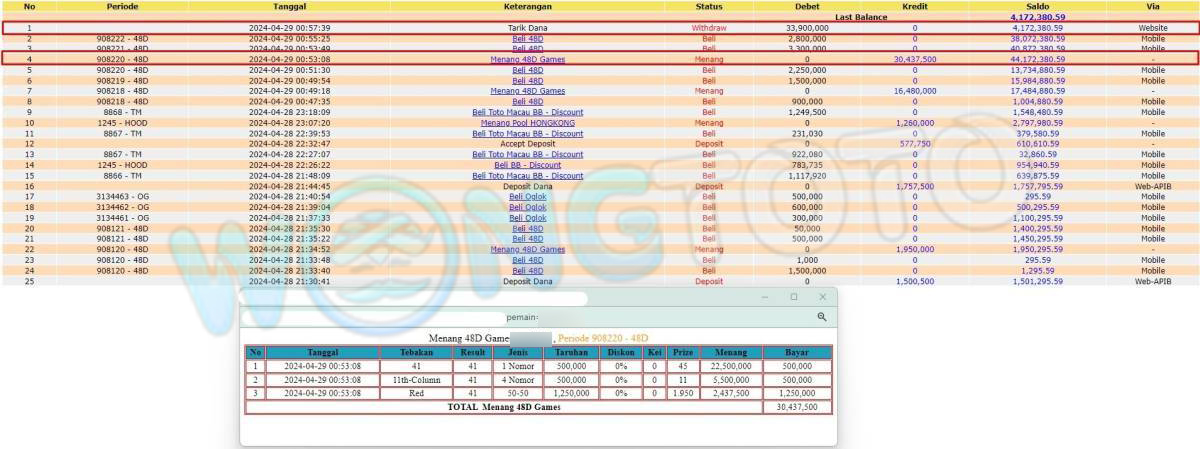This screenshot has width=1200, height=449.
Task: Open Beli Toto Macau BB - Discount row 11
Action: [527, 133]
